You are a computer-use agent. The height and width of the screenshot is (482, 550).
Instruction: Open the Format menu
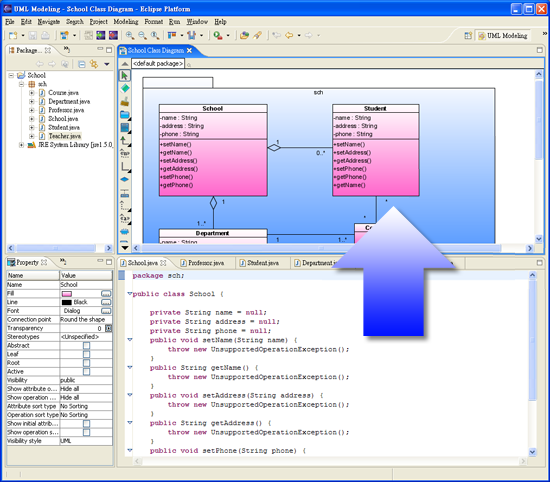click(154, 22)
